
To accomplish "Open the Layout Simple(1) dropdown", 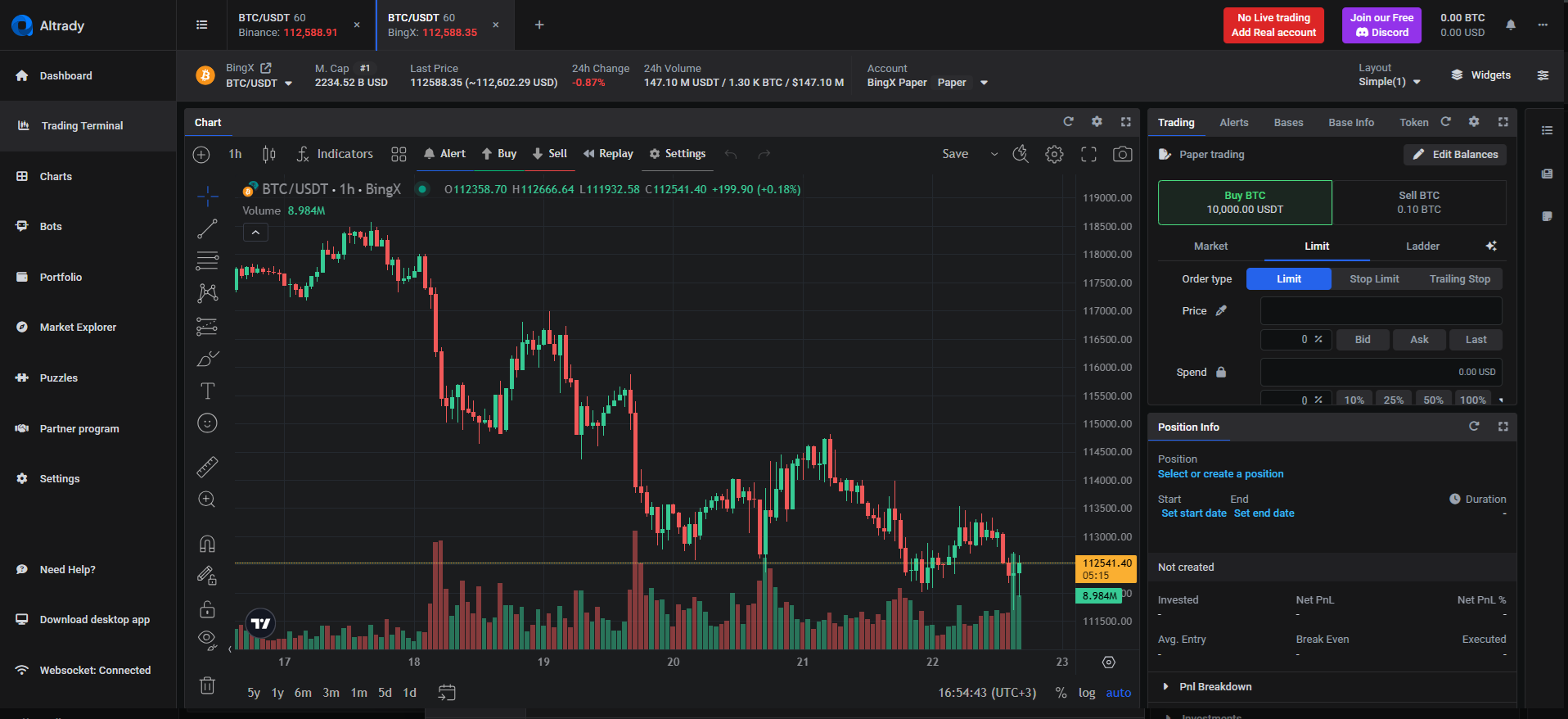I will tap(1389, 82).
